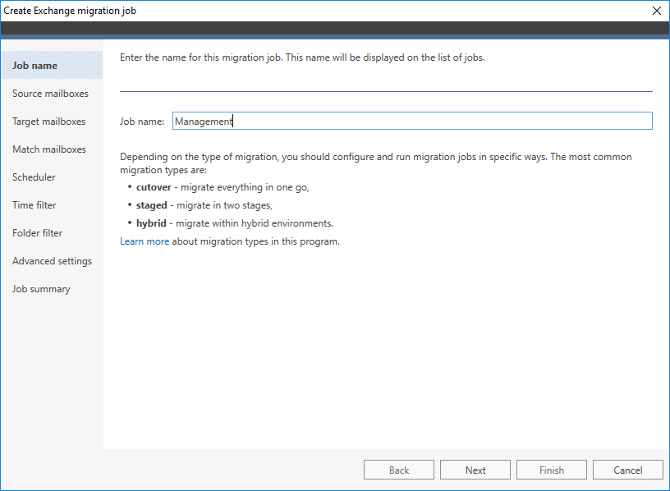Go to the Target mailboxes step
The image size is (670, 491).
(49, 121)
